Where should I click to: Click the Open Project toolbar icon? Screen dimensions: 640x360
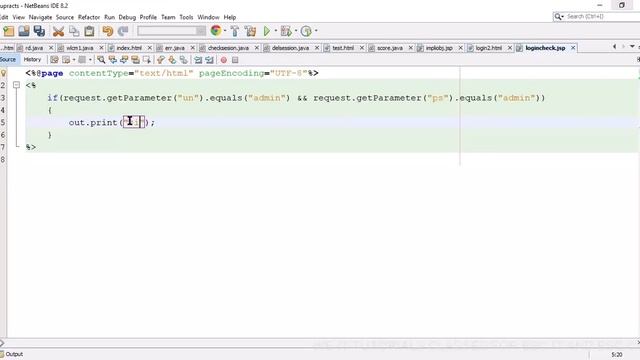24,31
